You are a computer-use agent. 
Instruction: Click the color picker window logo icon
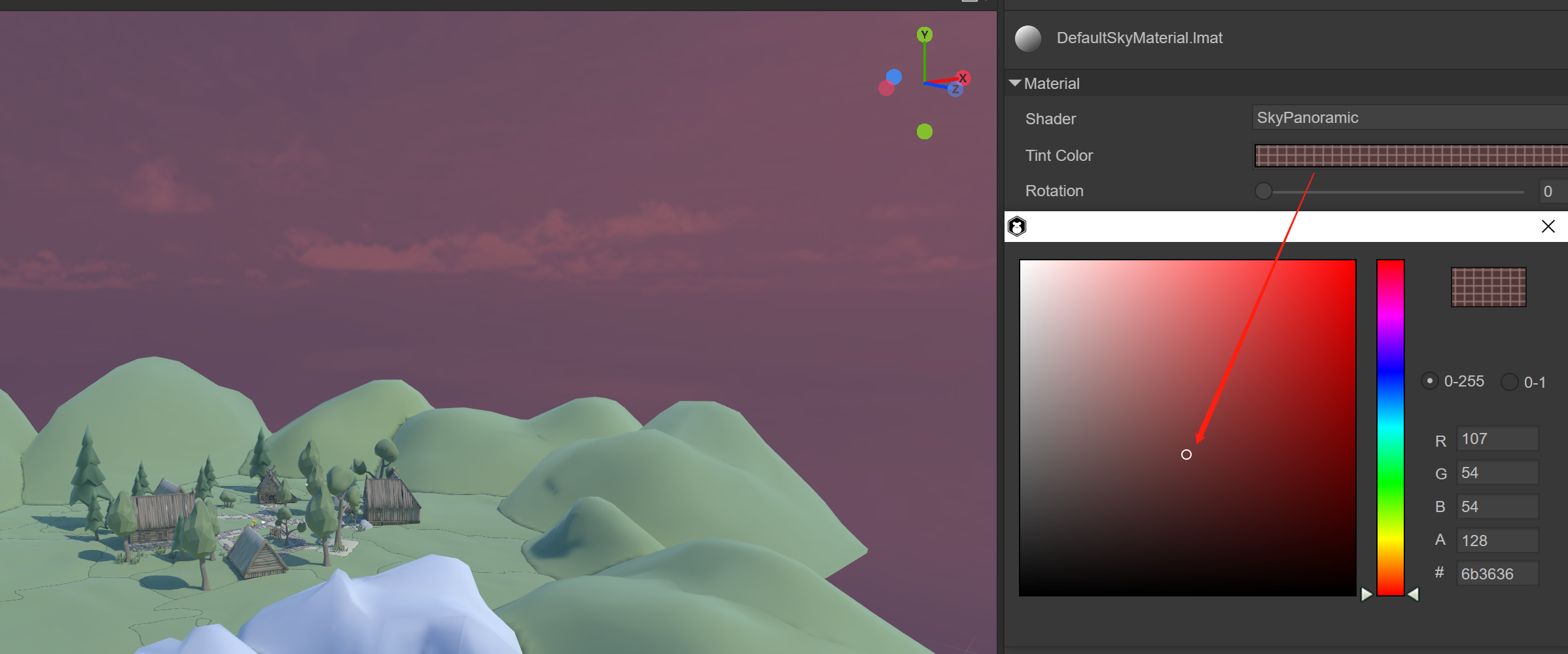click(1017, 227)
